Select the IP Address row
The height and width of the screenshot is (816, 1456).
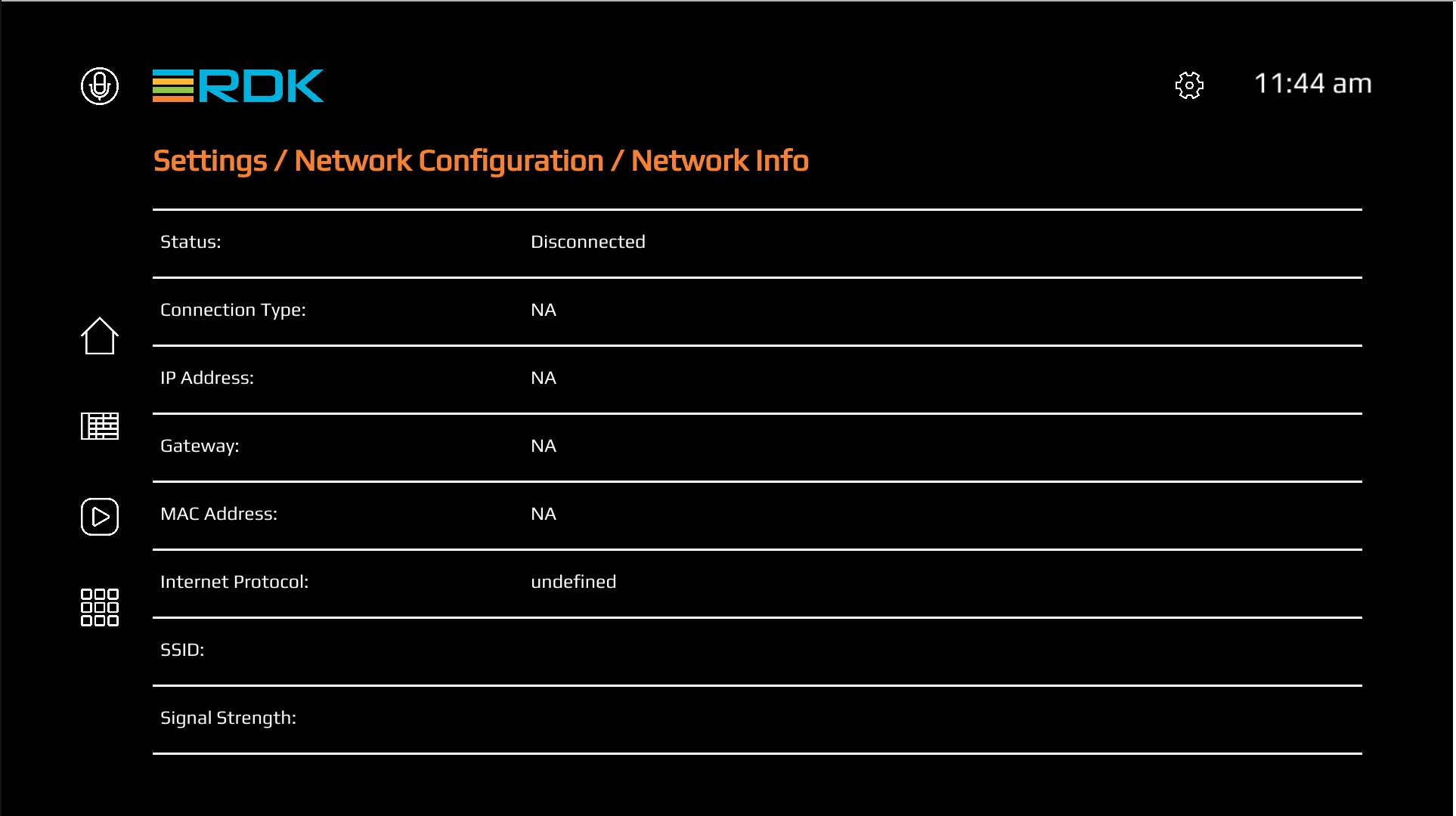click(x=207, y=378)
